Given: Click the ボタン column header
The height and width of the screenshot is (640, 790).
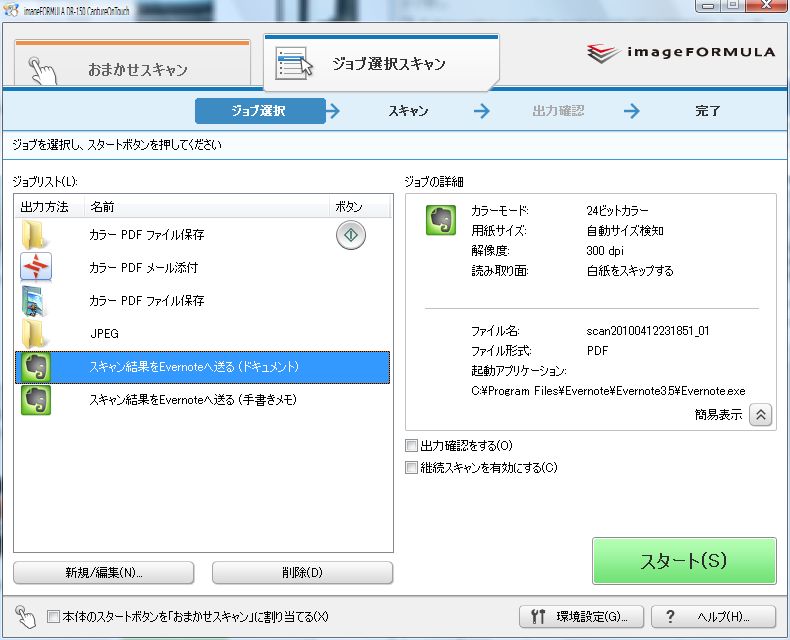Looking at the screenshot, I should (x=360, y=207).
